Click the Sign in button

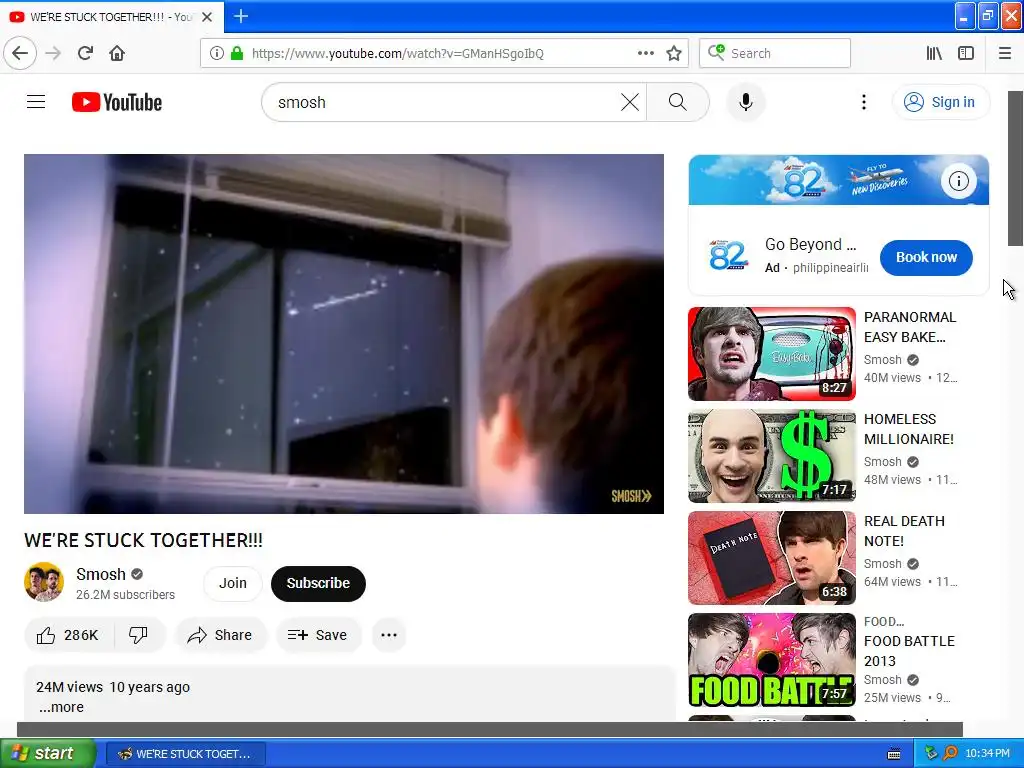click(x=940, y=102)
